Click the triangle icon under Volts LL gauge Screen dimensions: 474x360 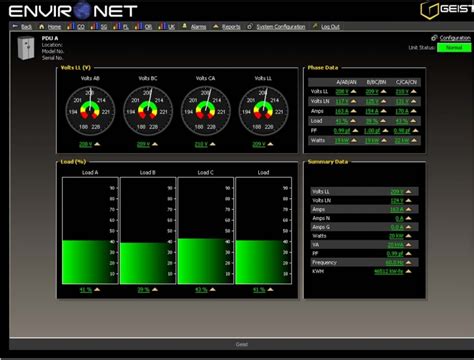[x=270, y=144]
